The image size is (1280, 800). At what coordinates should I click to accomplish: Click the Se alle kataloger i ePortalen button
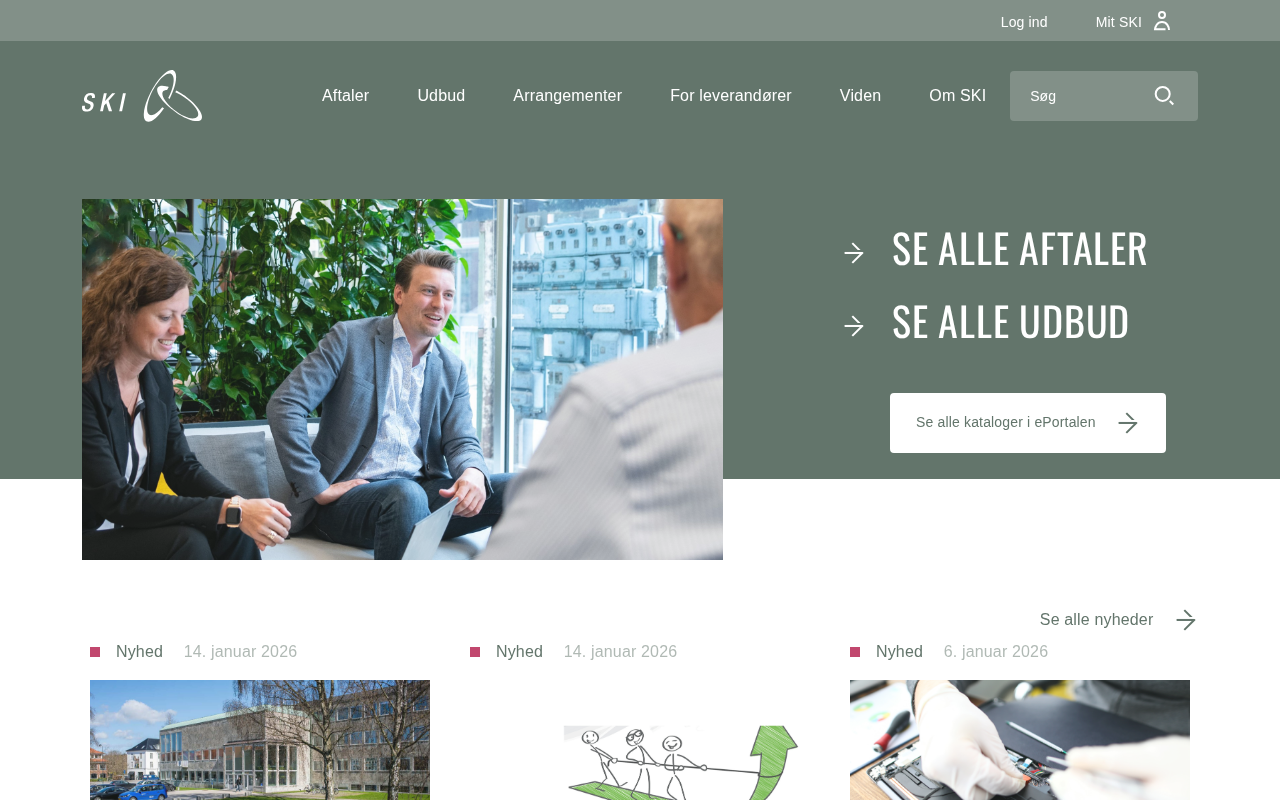(x=1028, y=423)
